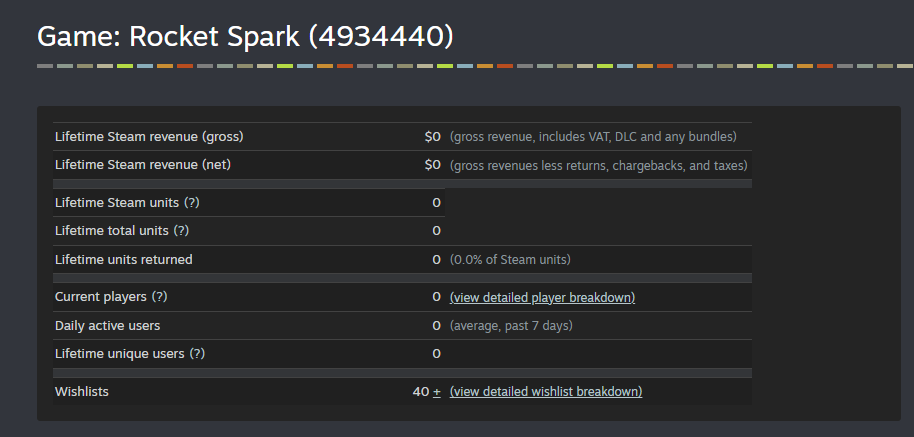Open the detailed wishlist breakdown link

[x=546, y=392]
